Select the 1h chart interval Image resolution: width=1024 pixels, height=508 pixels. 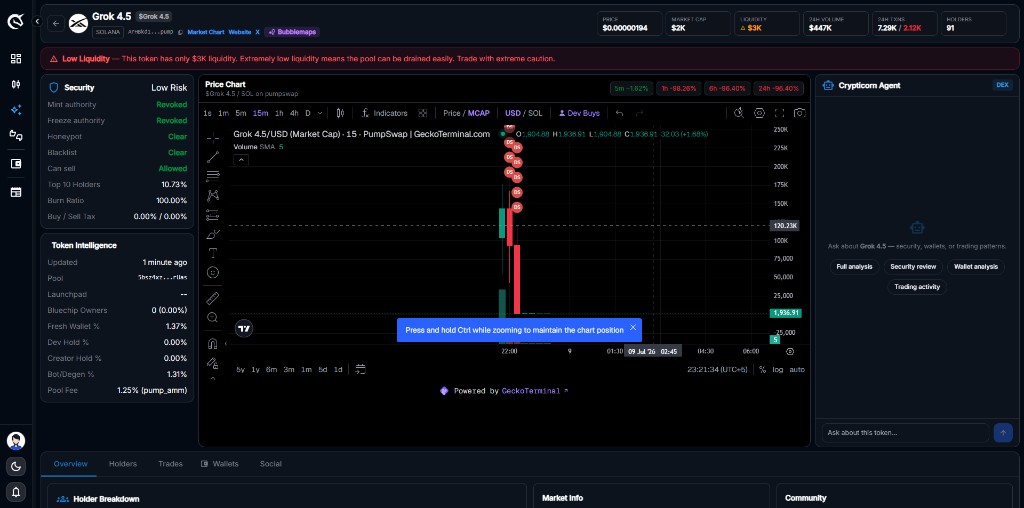279,113
